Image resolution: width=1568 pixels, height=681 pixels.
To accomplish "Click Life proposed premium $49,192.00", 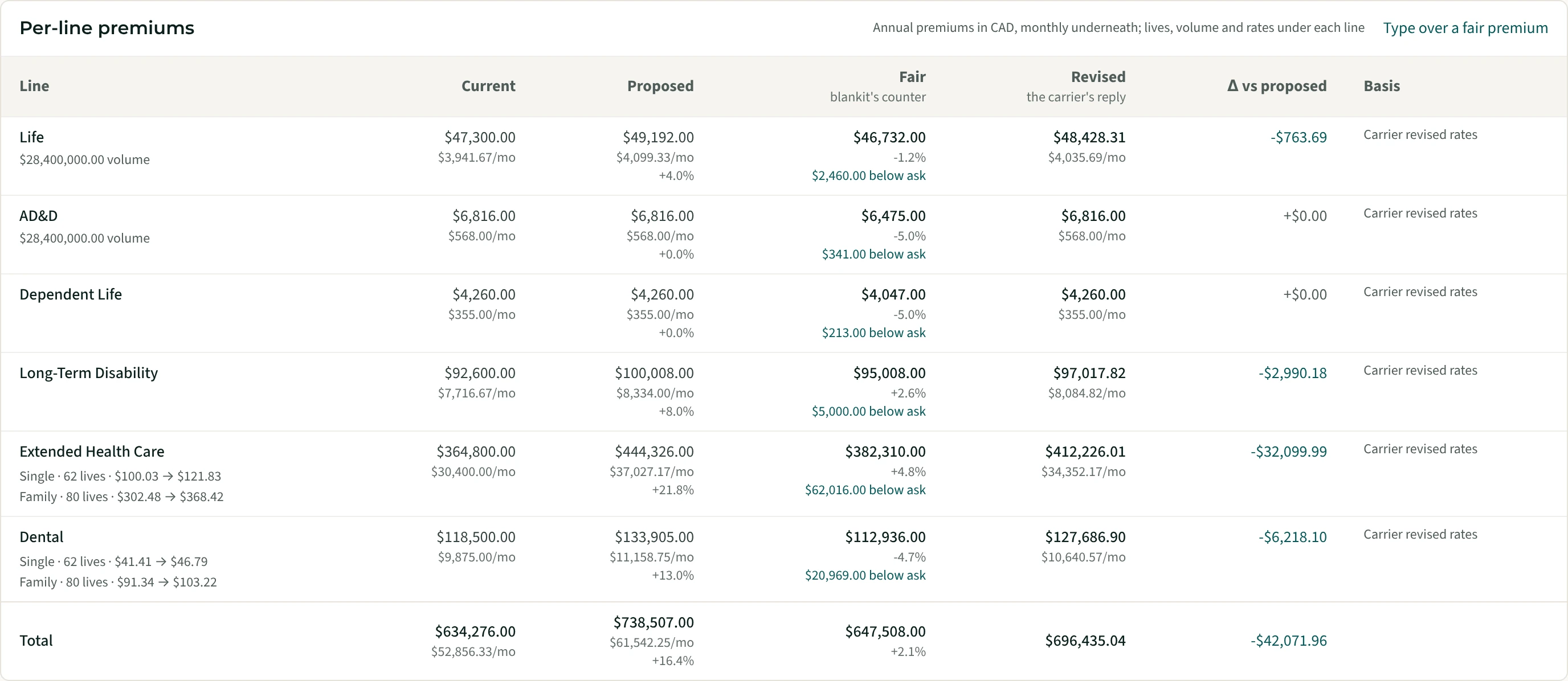I will click(x=658, y=137).
